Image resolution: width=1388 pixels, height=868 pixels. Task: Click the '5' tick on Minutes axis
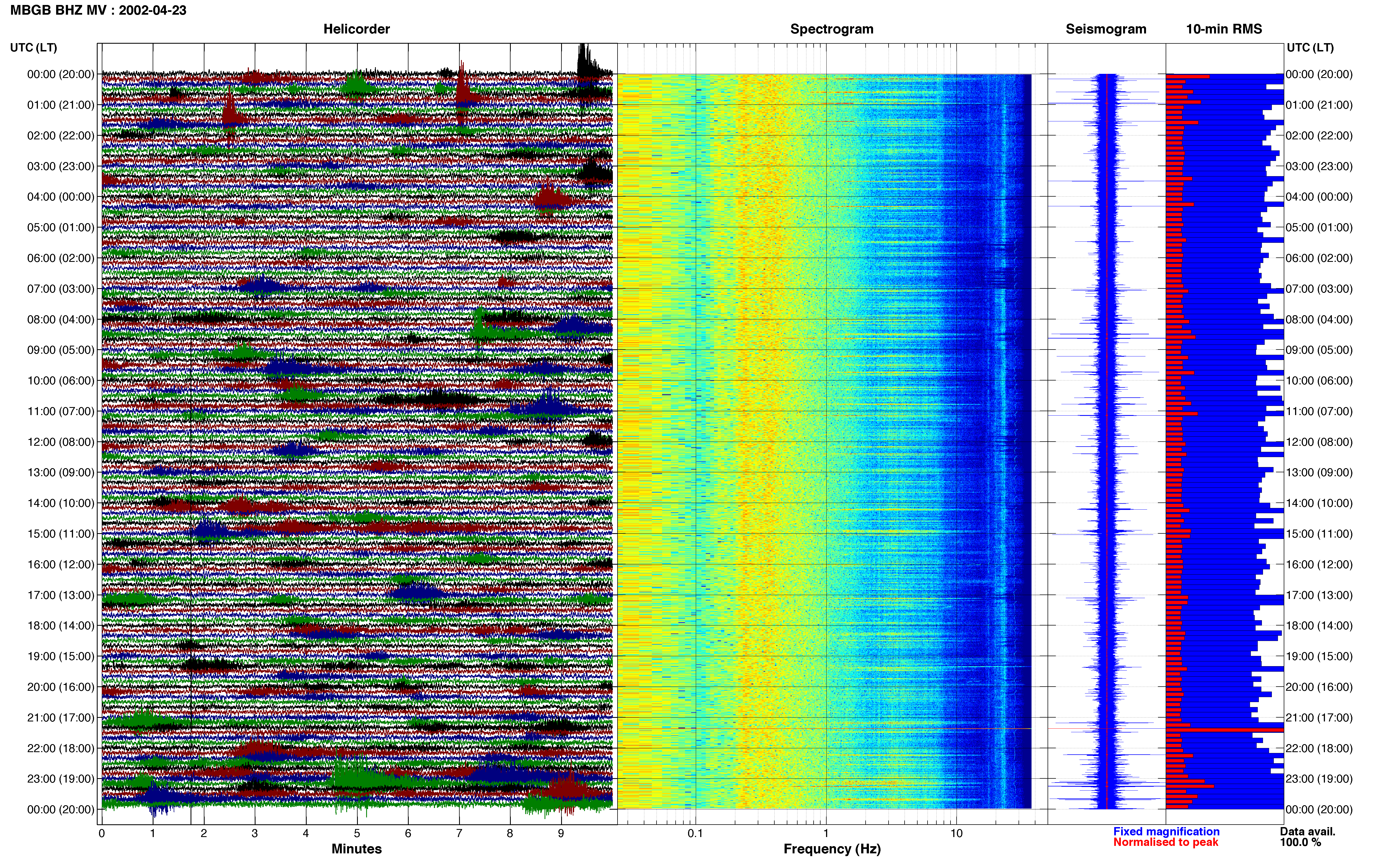(x=357, y=833)
